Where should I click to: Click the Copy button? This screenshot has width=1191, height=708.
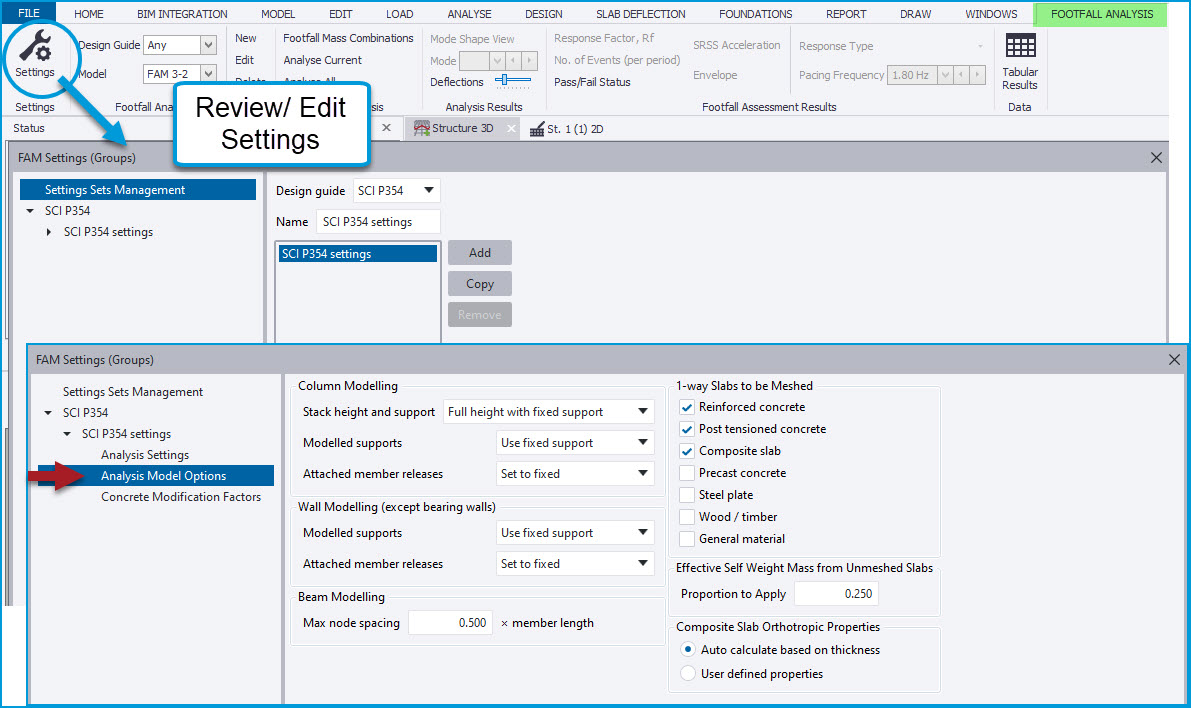coord(480,284)
